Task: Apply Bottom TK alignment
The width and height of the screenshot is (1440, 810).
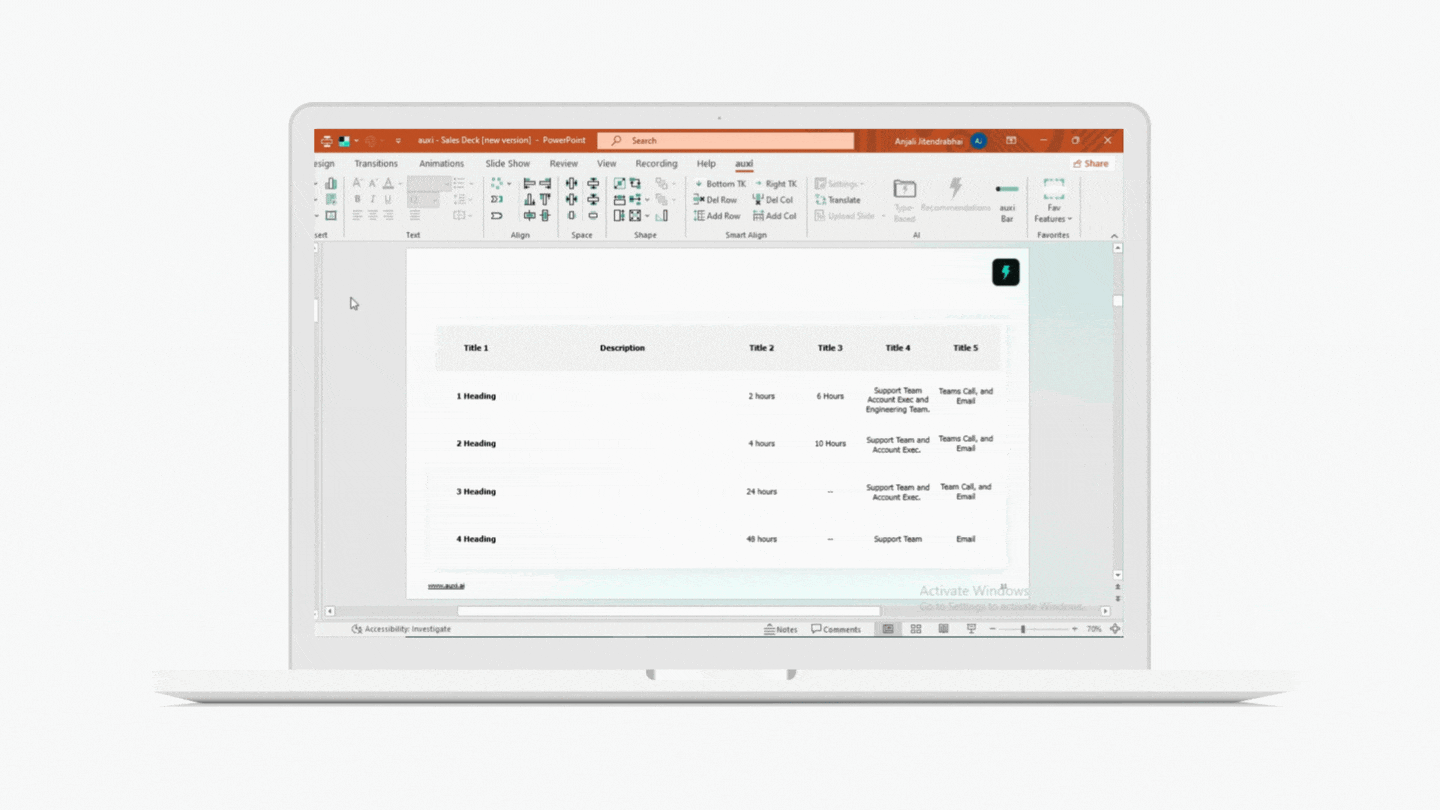Action: pyautogui.click(x=720, y=184)
